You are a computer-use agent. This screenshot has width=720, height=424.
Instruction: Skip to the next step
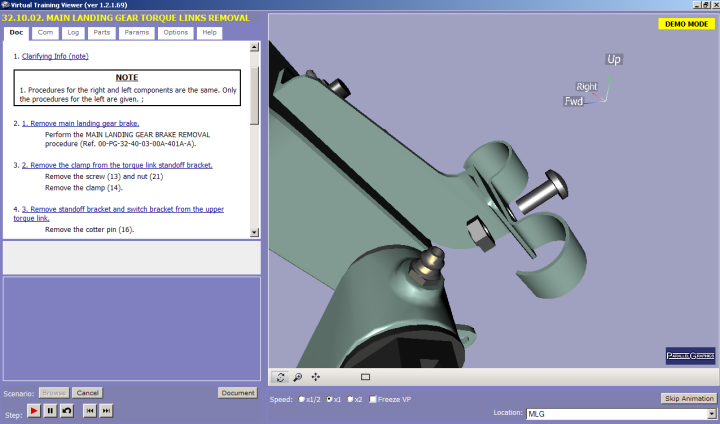106,410
